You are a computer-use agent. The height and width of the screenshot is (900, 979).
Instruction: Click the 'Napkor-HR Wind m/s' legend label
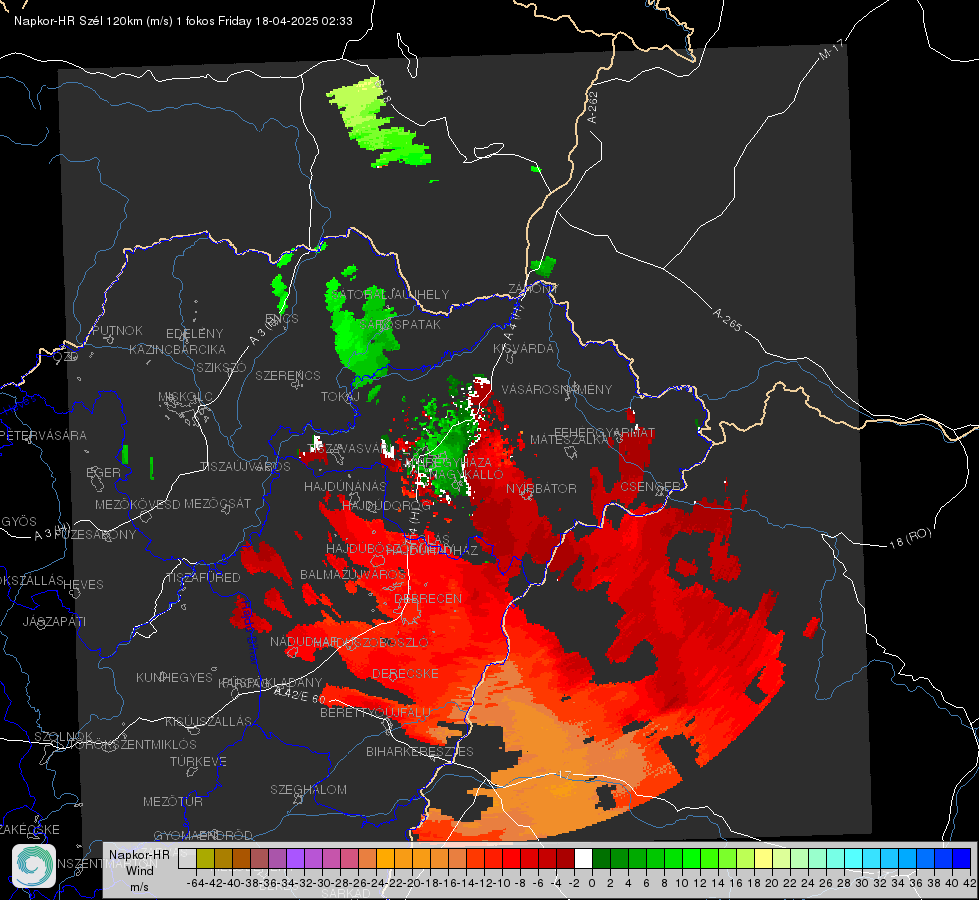pos(139,871)
